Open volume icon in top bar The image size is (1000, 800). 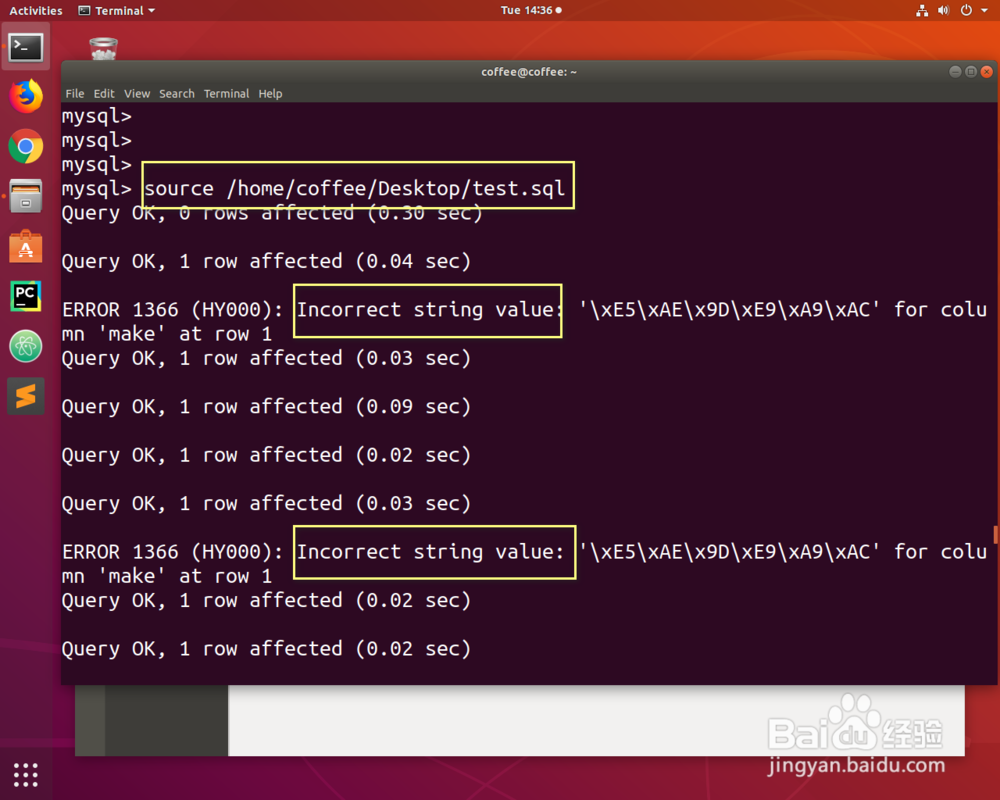coord(944,10)
